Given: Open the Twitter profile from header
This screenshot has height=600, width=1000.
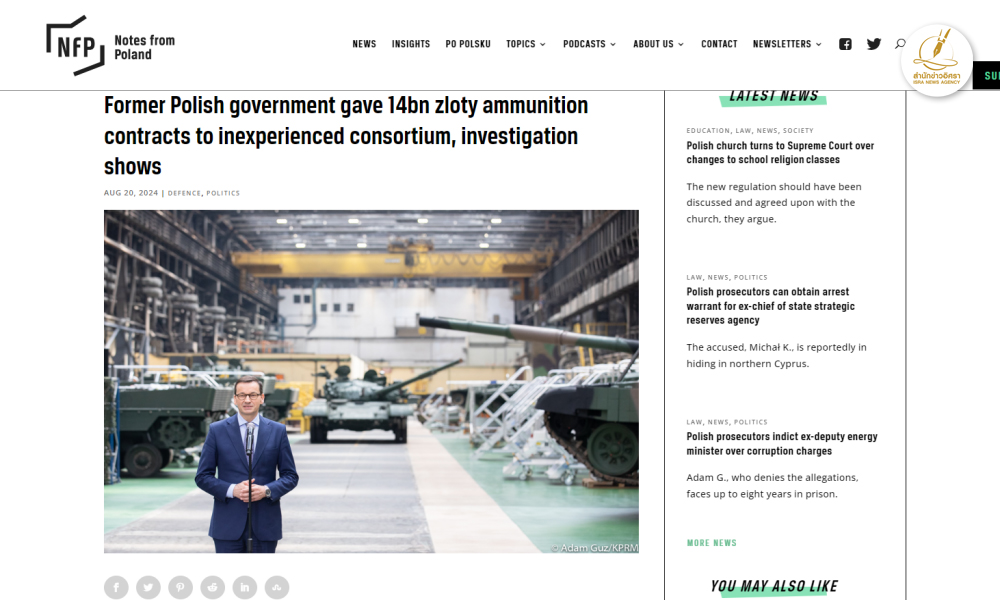Looking at the screenshot, I should (873, 44).
